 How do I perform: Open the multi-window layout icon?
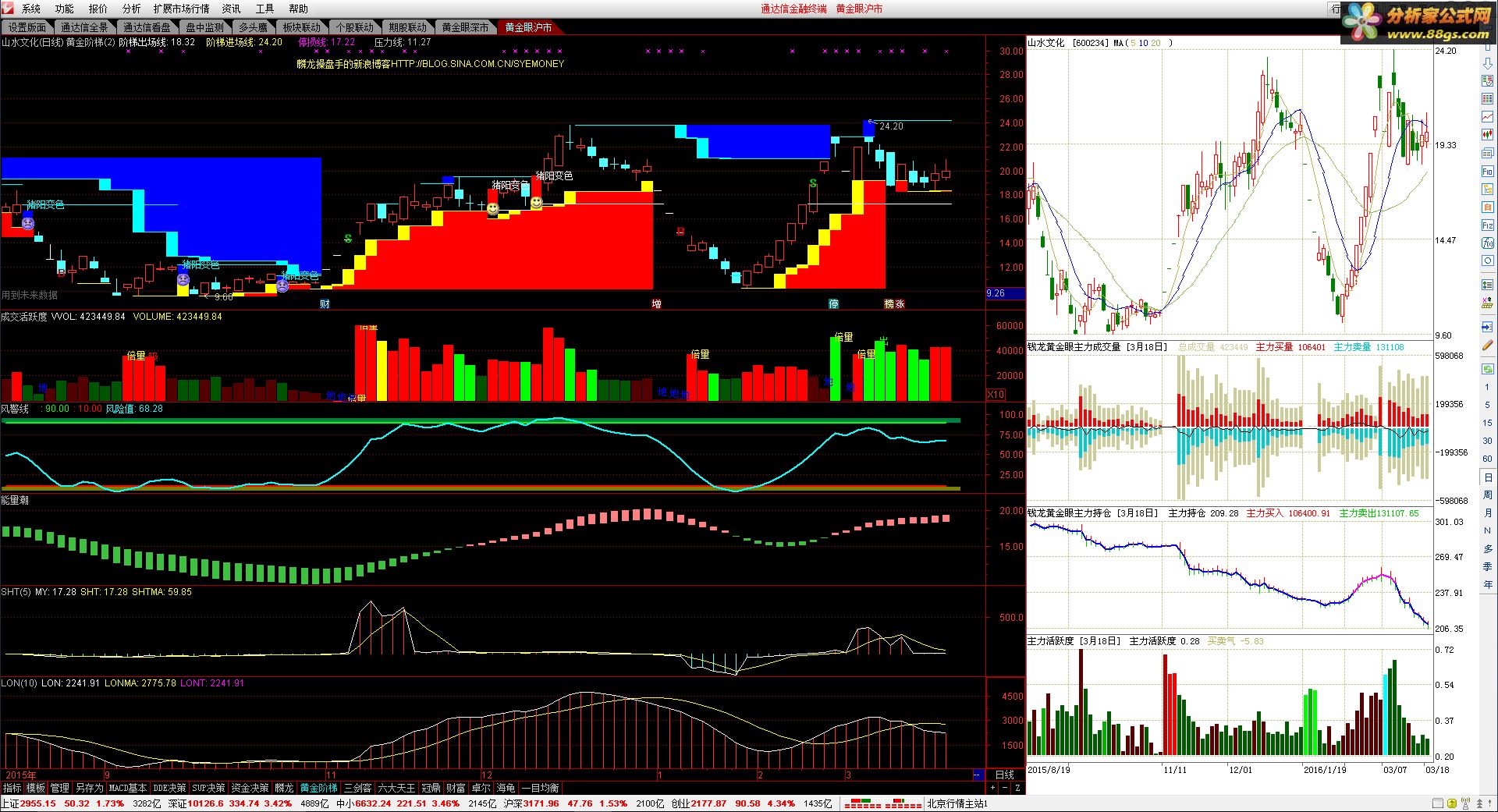point(1487,153)
